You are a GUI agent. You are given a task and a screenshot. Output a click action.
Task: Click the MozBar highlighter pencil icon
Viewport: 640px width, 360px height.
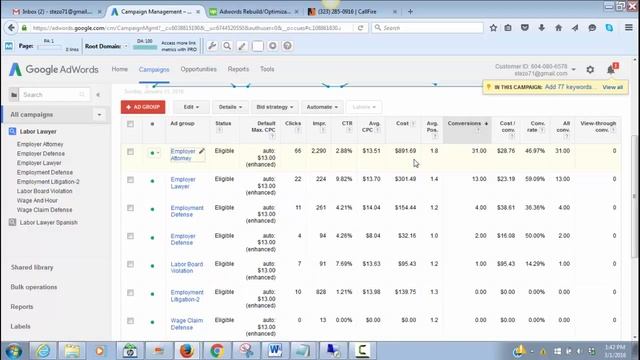point(242,46)
